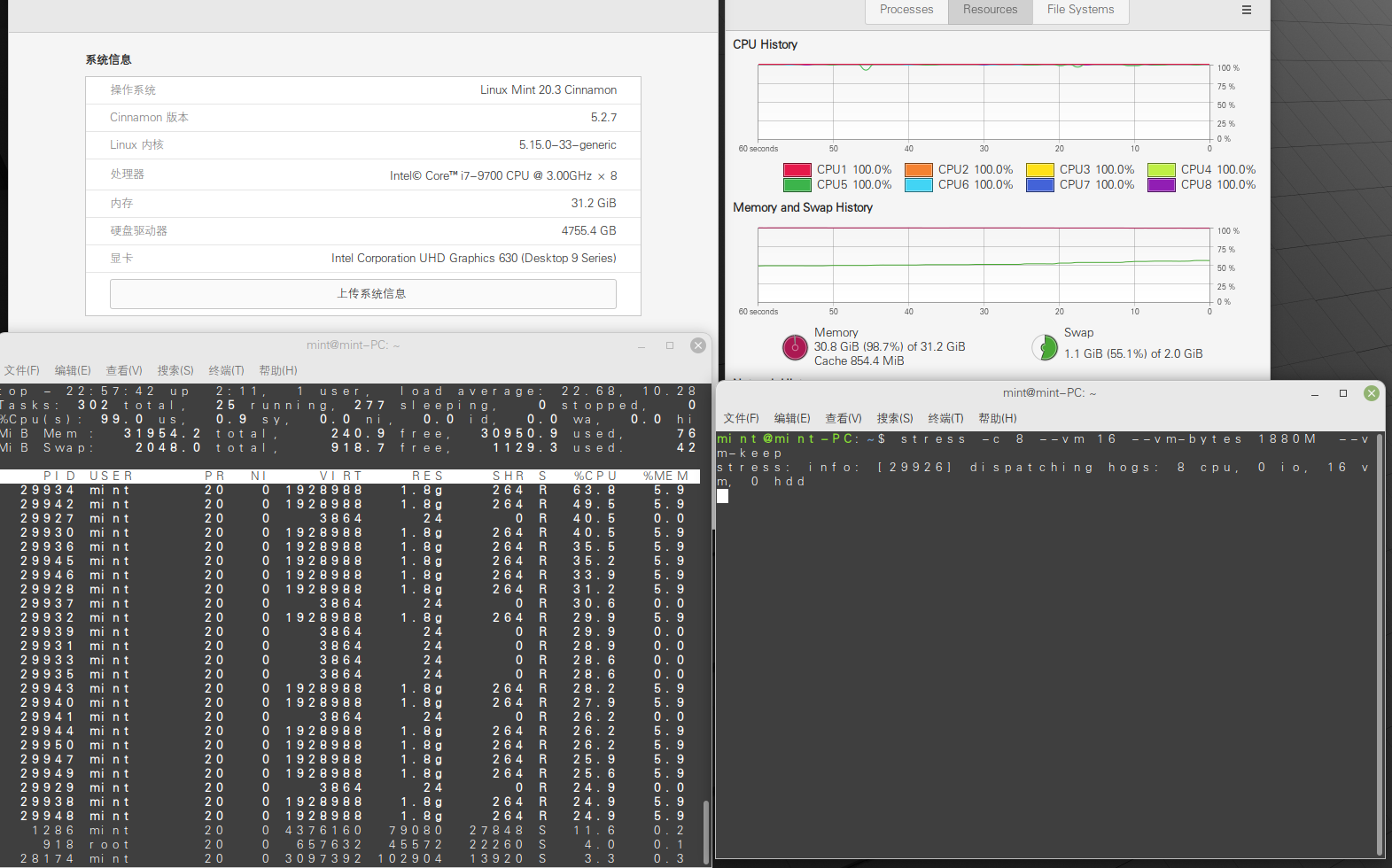Open 搜索(S) menu in top terminal

tap(175, 370)
